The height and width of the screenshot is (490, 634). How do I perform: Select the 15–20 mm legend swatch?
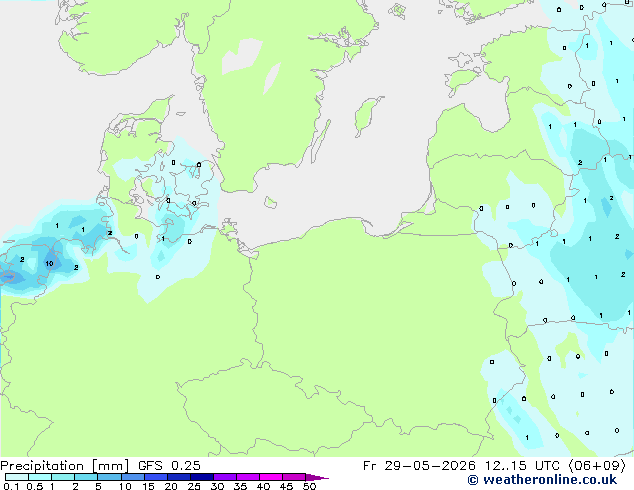[x=156, y=477]
